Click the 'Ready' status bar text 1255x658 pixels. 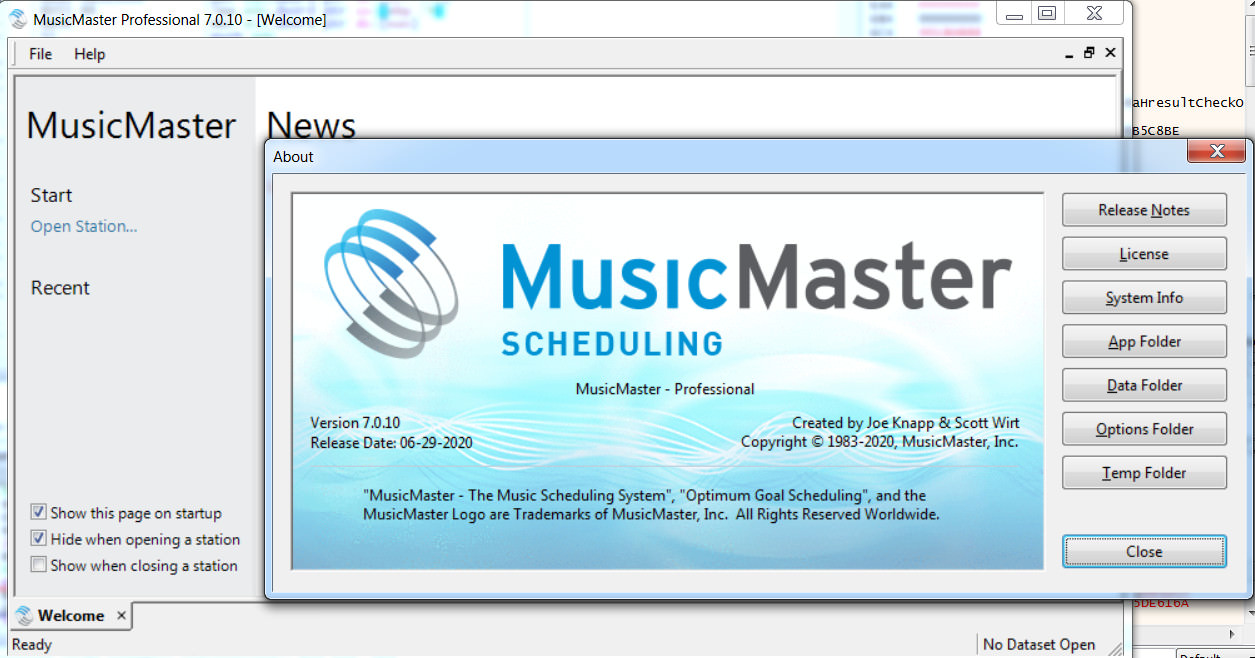click(32, 645)
